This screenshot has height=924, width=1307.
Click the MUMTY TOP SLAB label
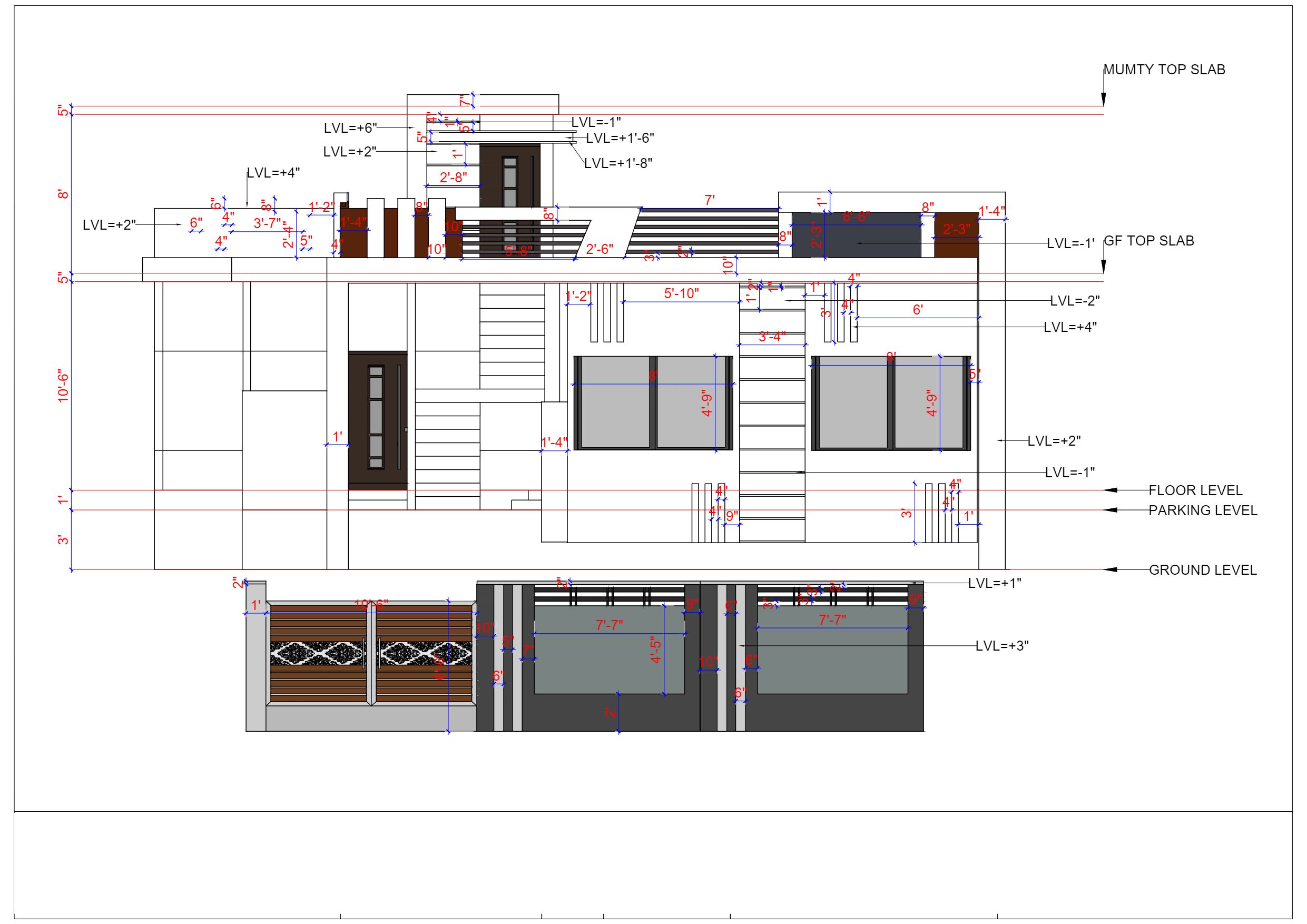[x=1164, y=70]
